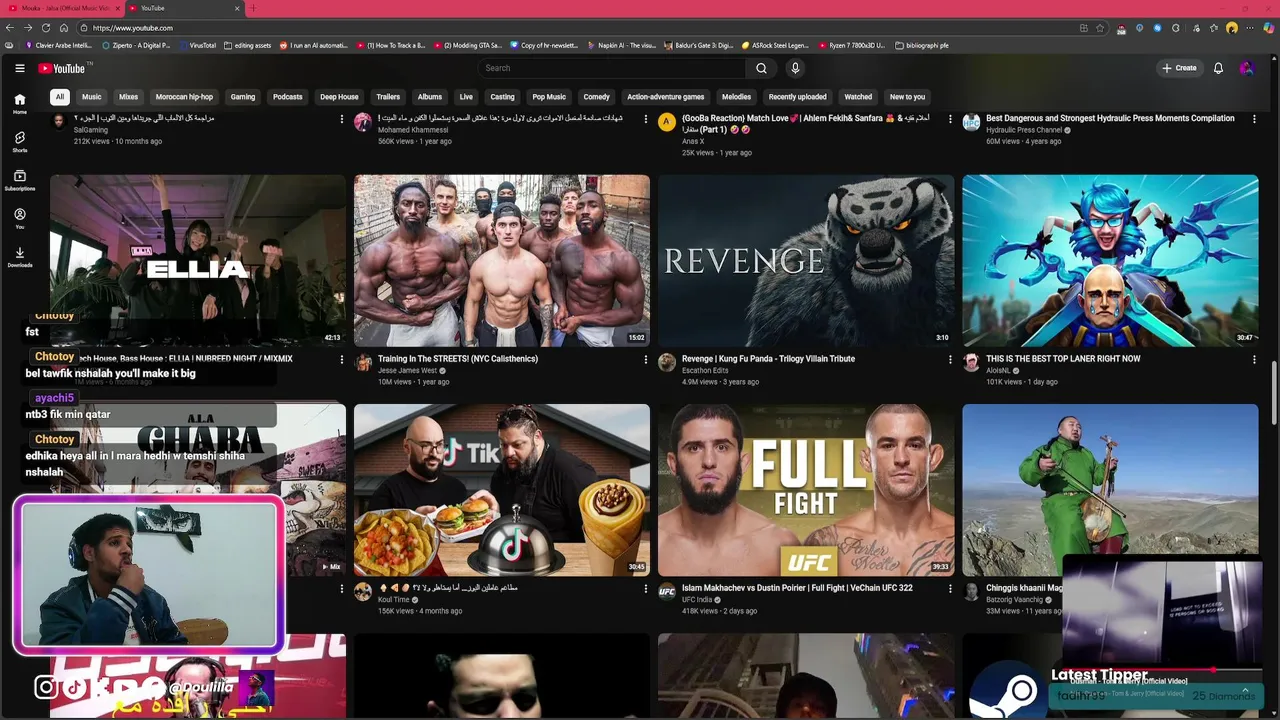This screenshot has width=1280, height=720.
Task: Open options for Hydraulic Press Moments video
Action: [1254, 119]
